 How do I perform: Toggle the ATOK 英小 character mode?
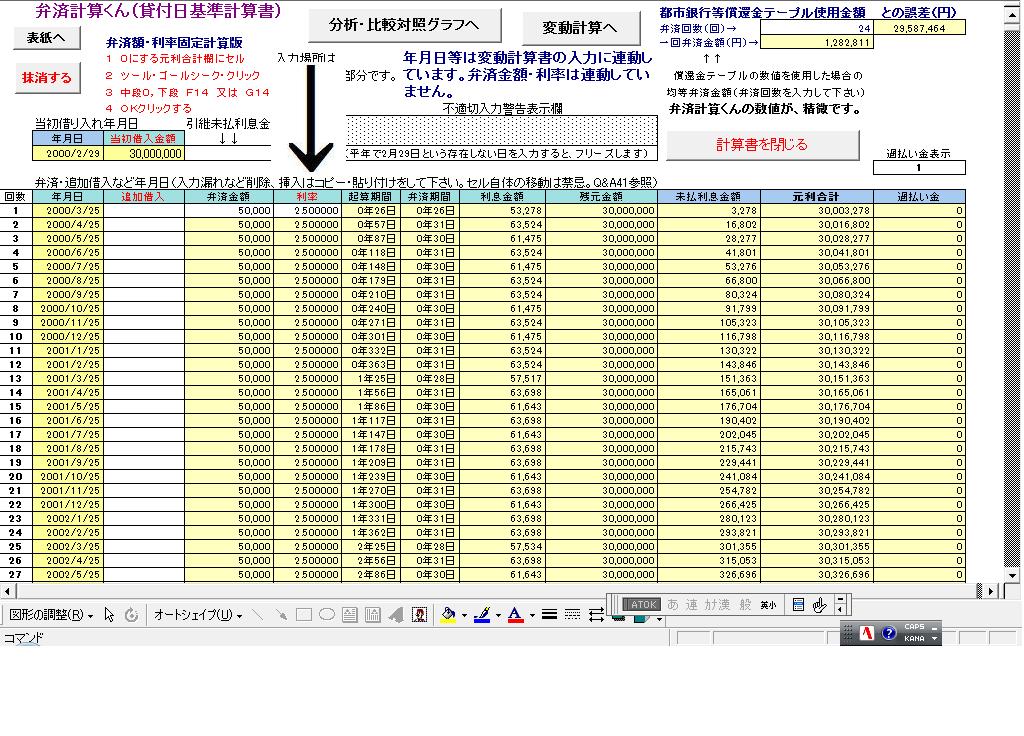point(769,605)
